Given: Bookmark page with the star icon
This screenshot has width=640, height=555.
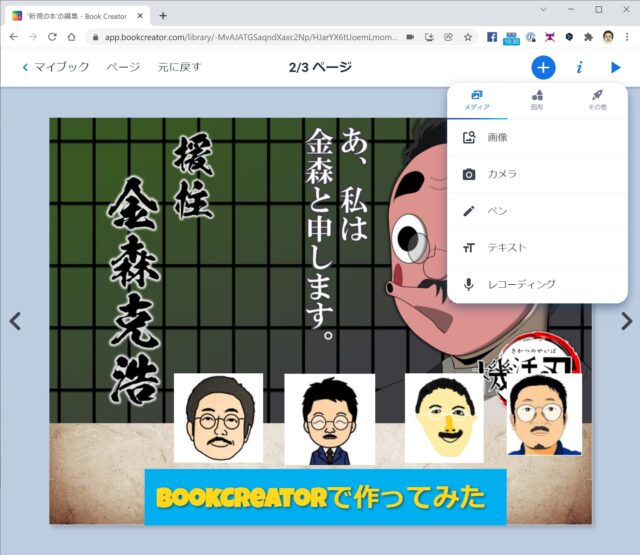Looking at the screenshot, I should 467,37.
